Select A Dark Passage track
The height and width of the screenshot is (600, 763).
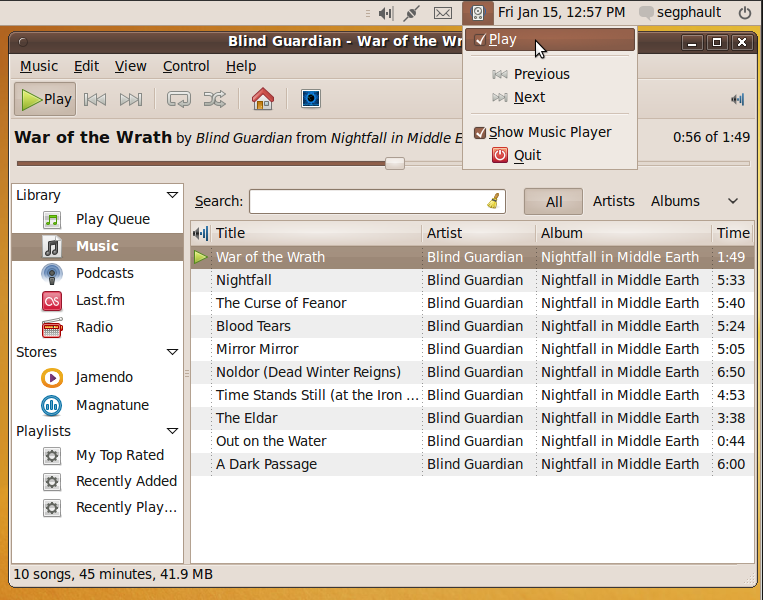(472, 464)
